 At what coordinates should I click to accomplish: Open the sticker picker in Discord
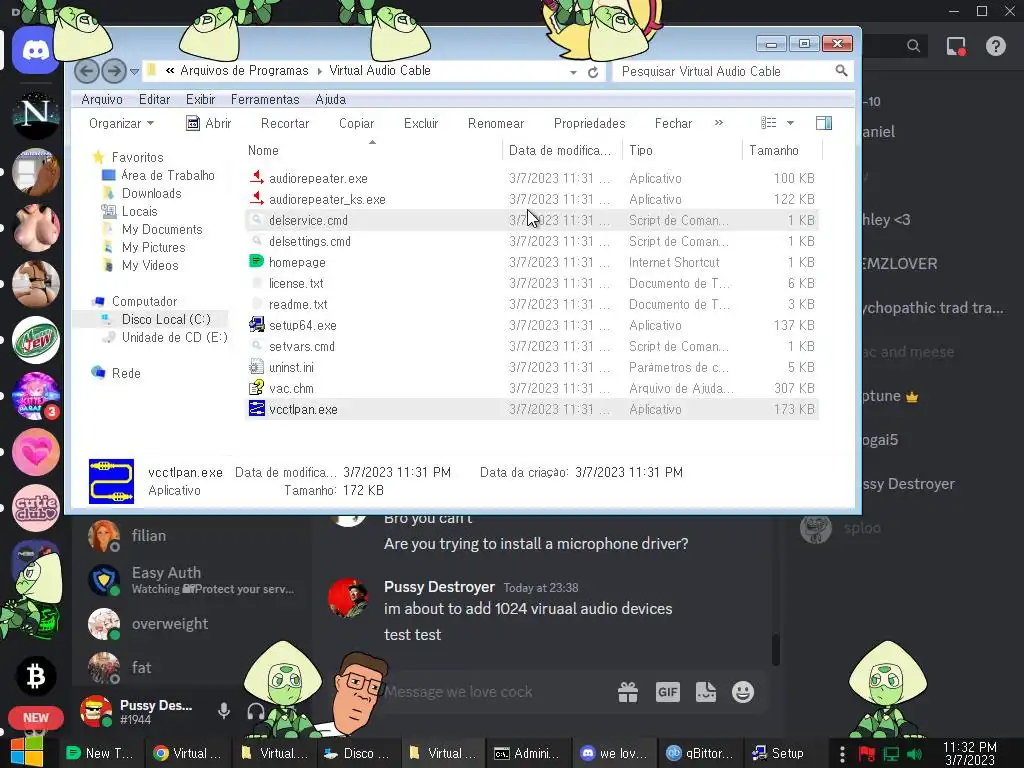[705, 692]
